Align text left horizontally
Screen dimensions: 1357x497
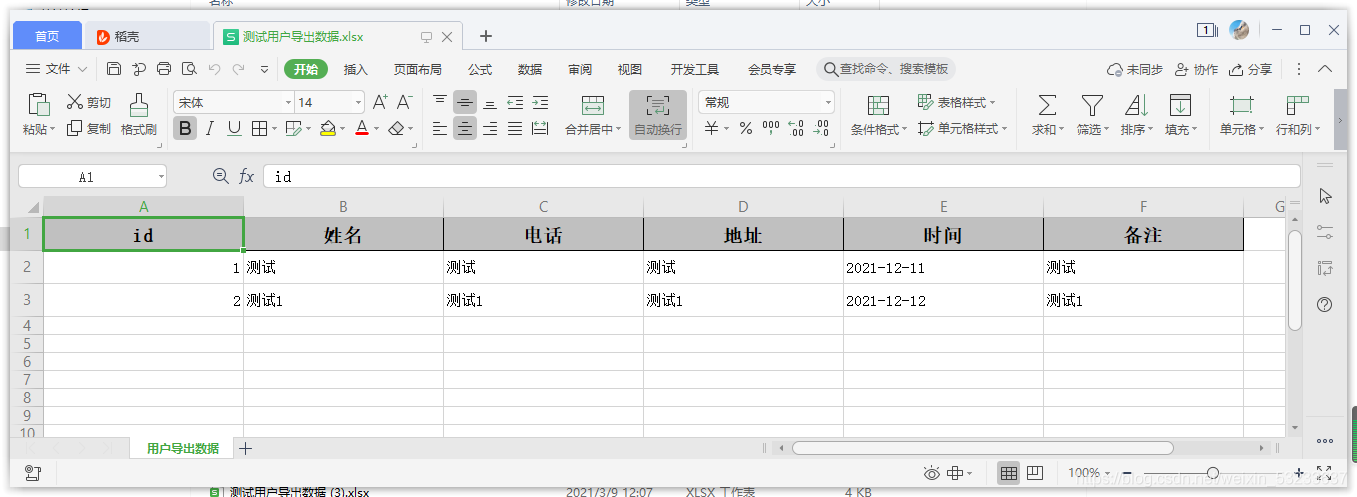(x=440, y=128)
